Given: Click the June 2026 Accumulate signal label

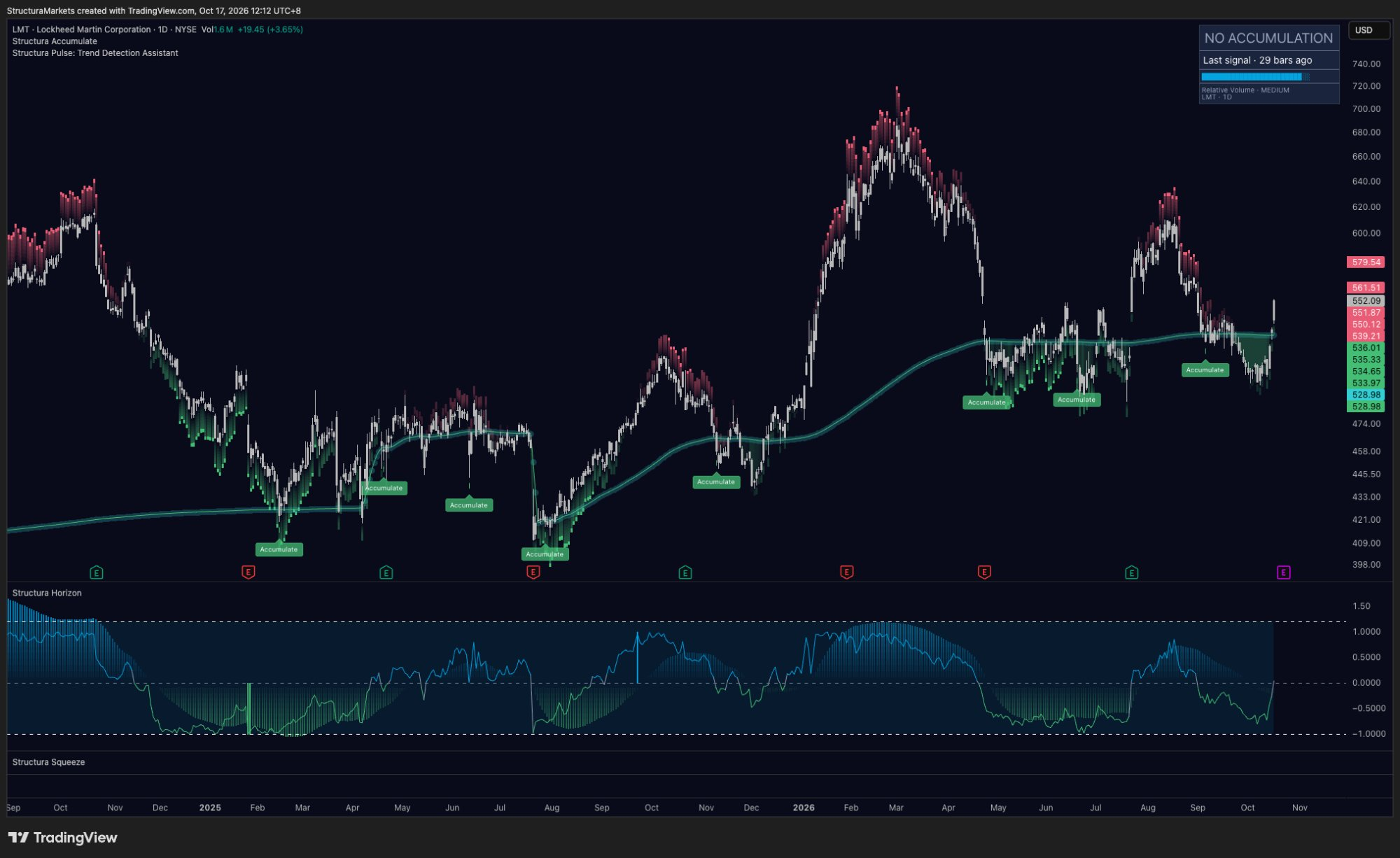Looking at the screenshot, I should 1077,400.
